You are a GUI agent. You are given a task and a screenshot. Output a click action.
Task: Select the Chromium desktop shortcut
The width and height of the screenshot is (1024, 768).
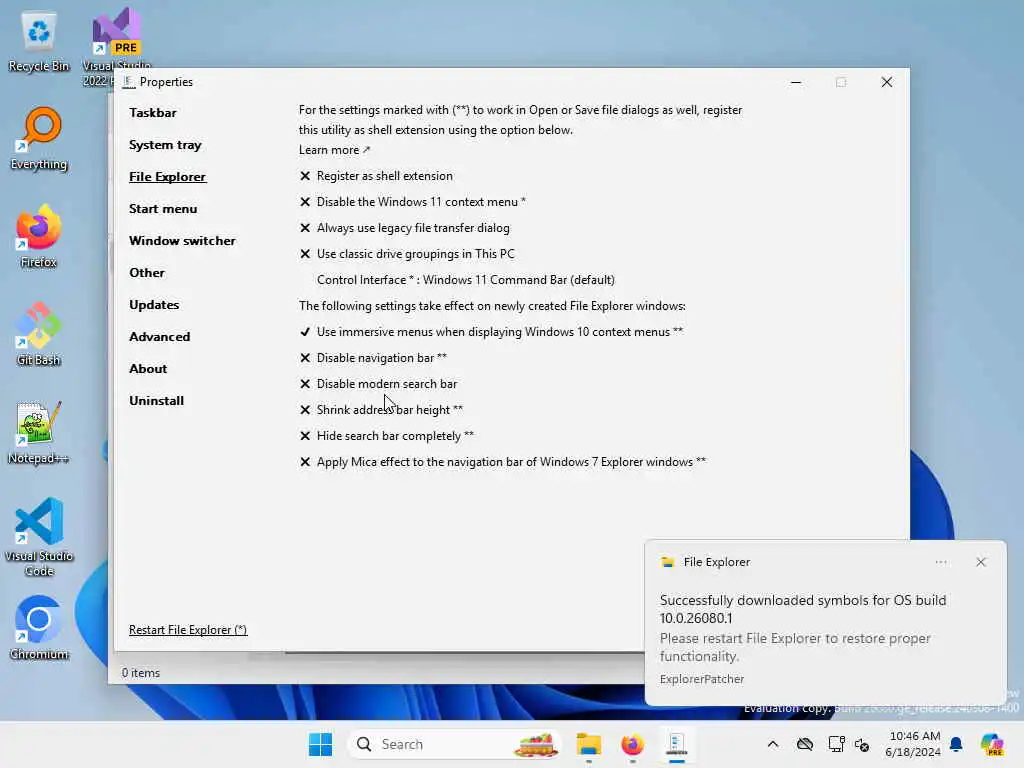(39, 628)
